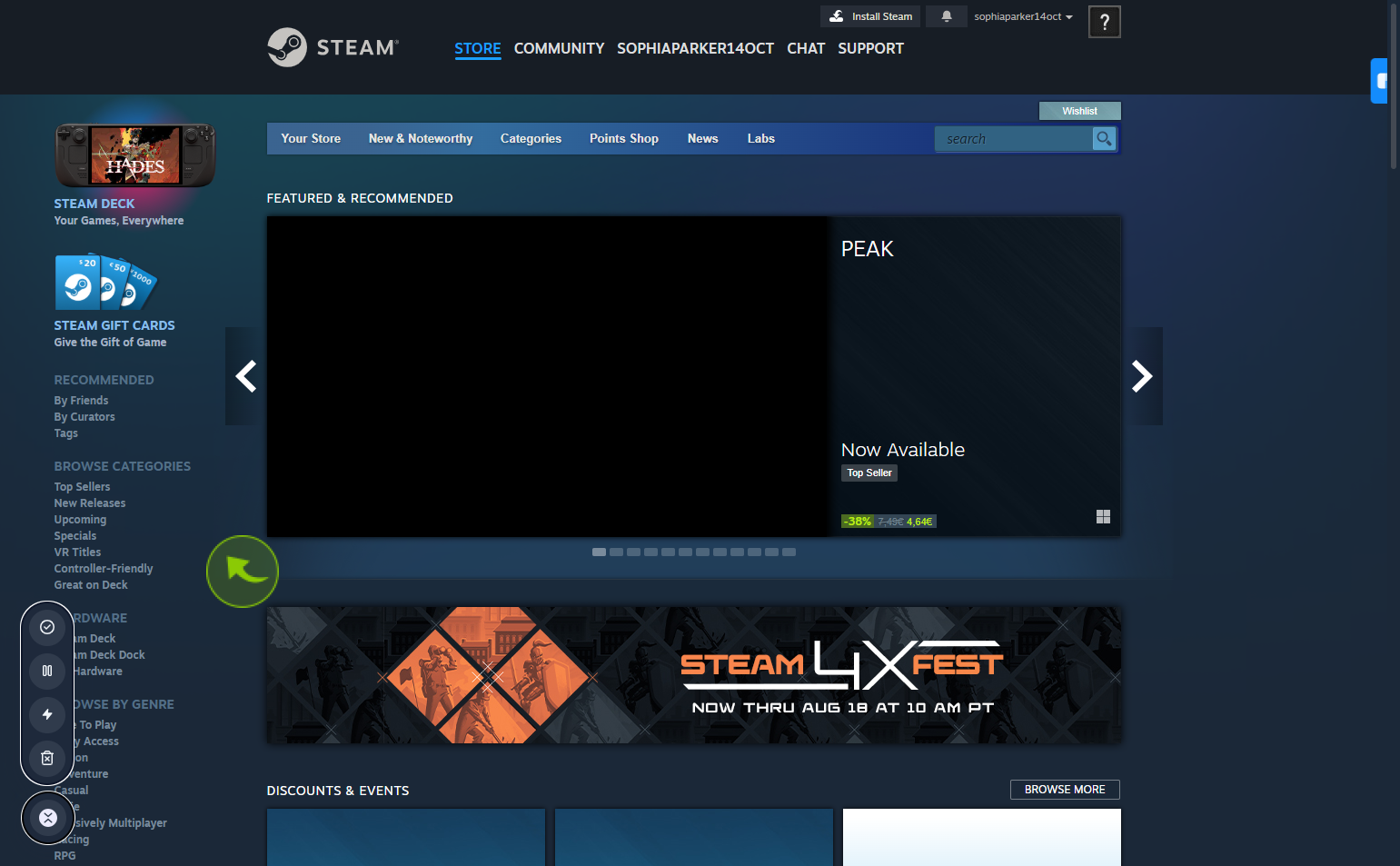Click the trash icon in floating toolbar

tap(47, 758)
